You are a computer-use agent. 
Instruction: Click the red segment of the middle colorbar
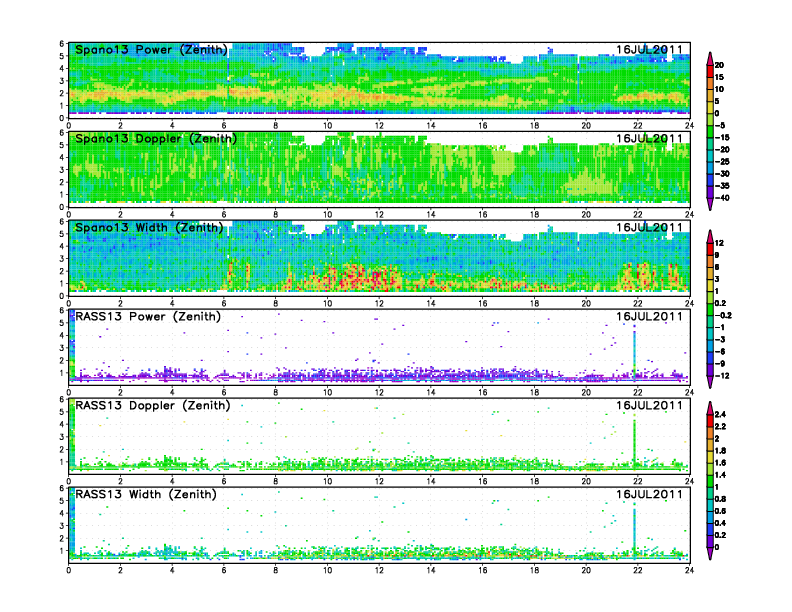point(710,249)
